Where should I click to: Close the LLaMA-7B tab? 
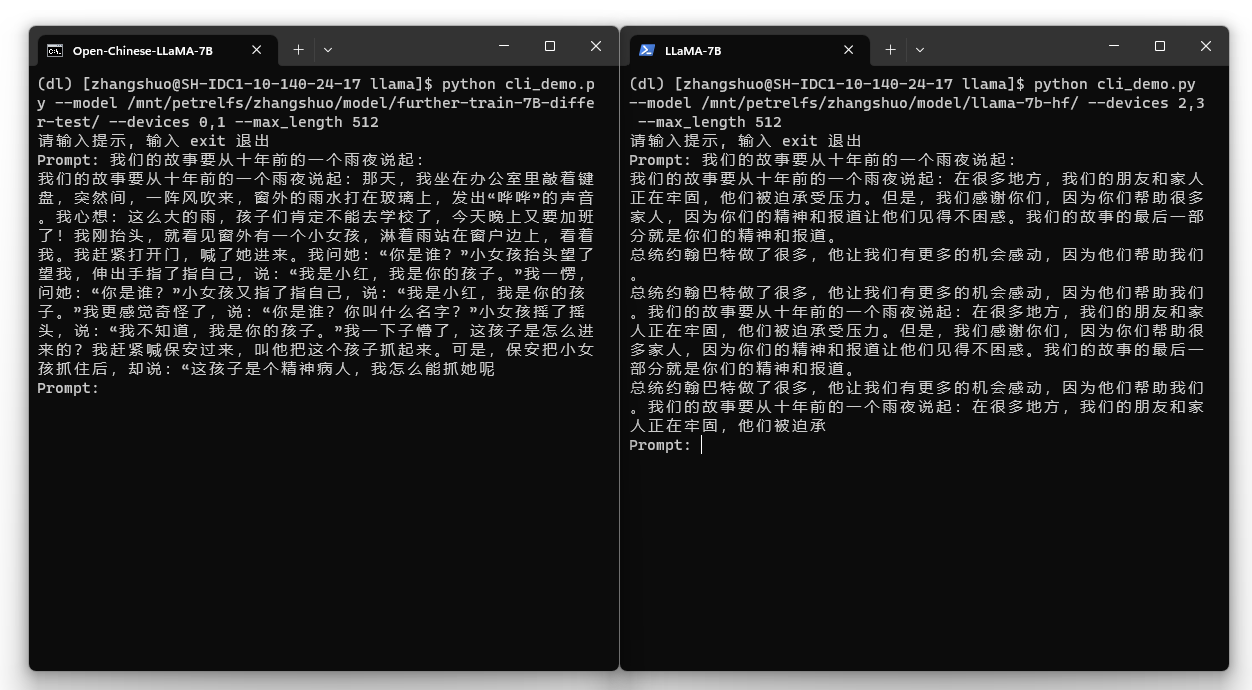coord(848,49)
